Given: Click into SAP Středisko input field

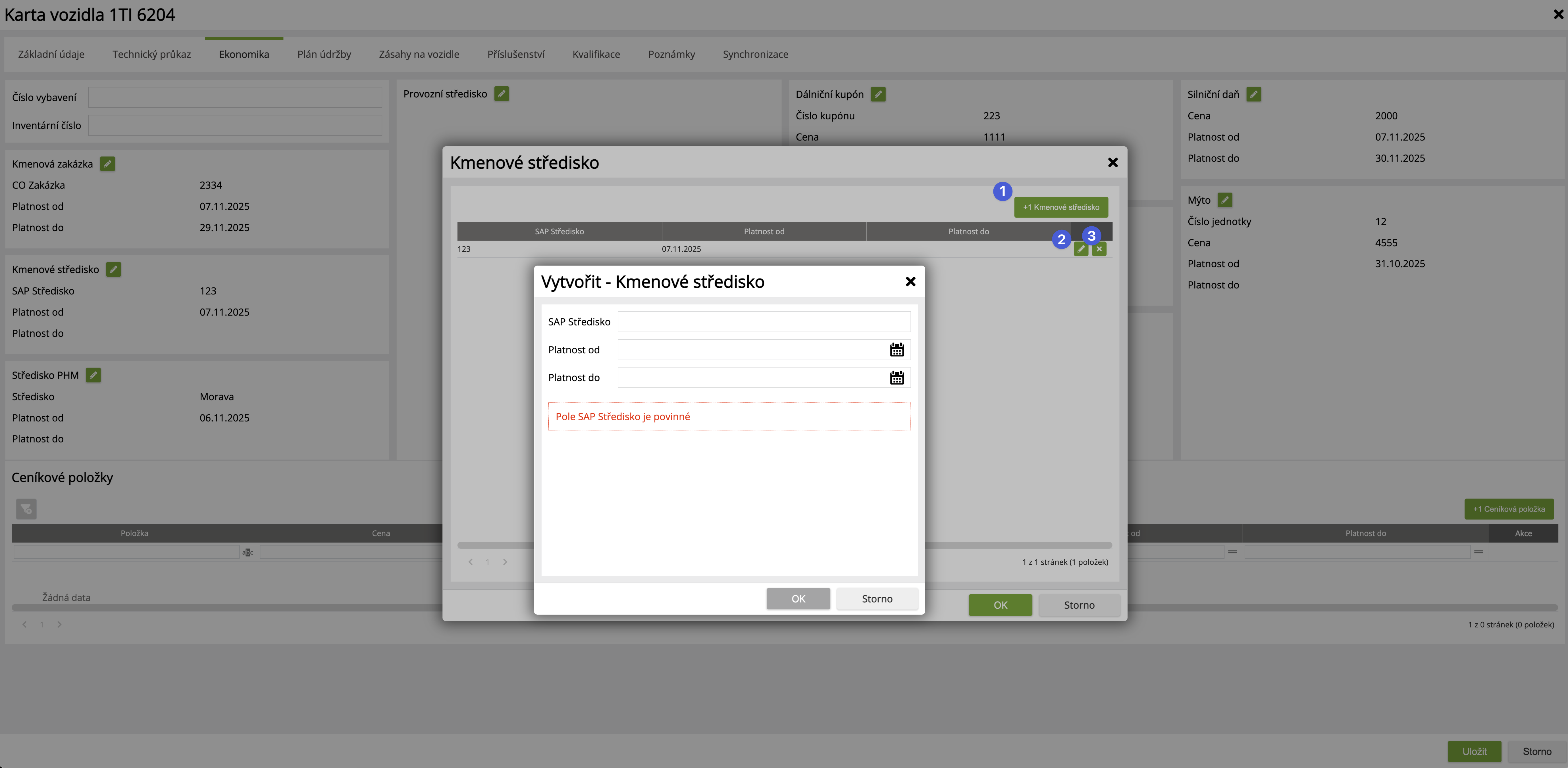Looking at the screenshot, I should (x=763, y=322).
